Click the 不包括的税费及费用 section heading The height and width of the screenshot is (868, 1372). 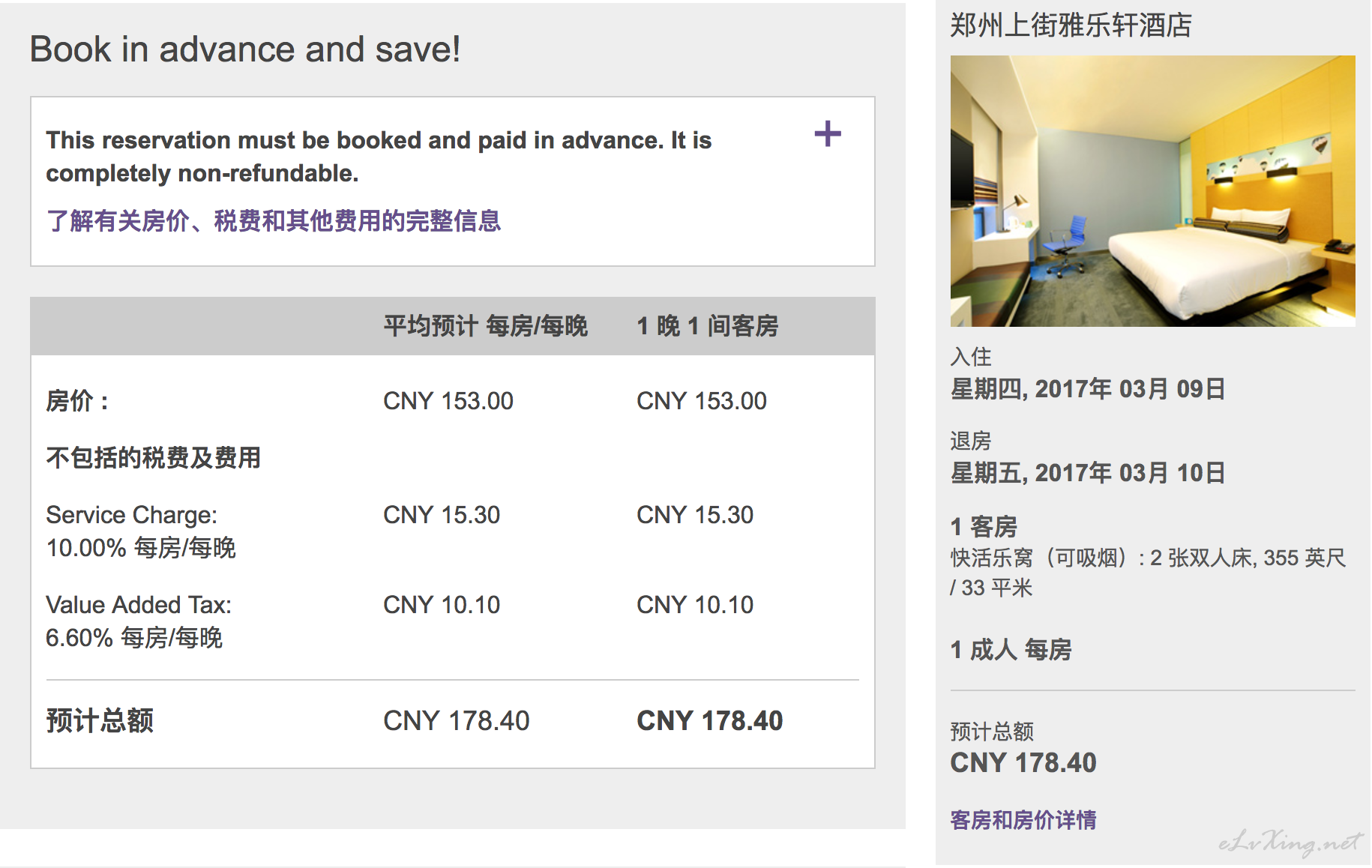154,457
